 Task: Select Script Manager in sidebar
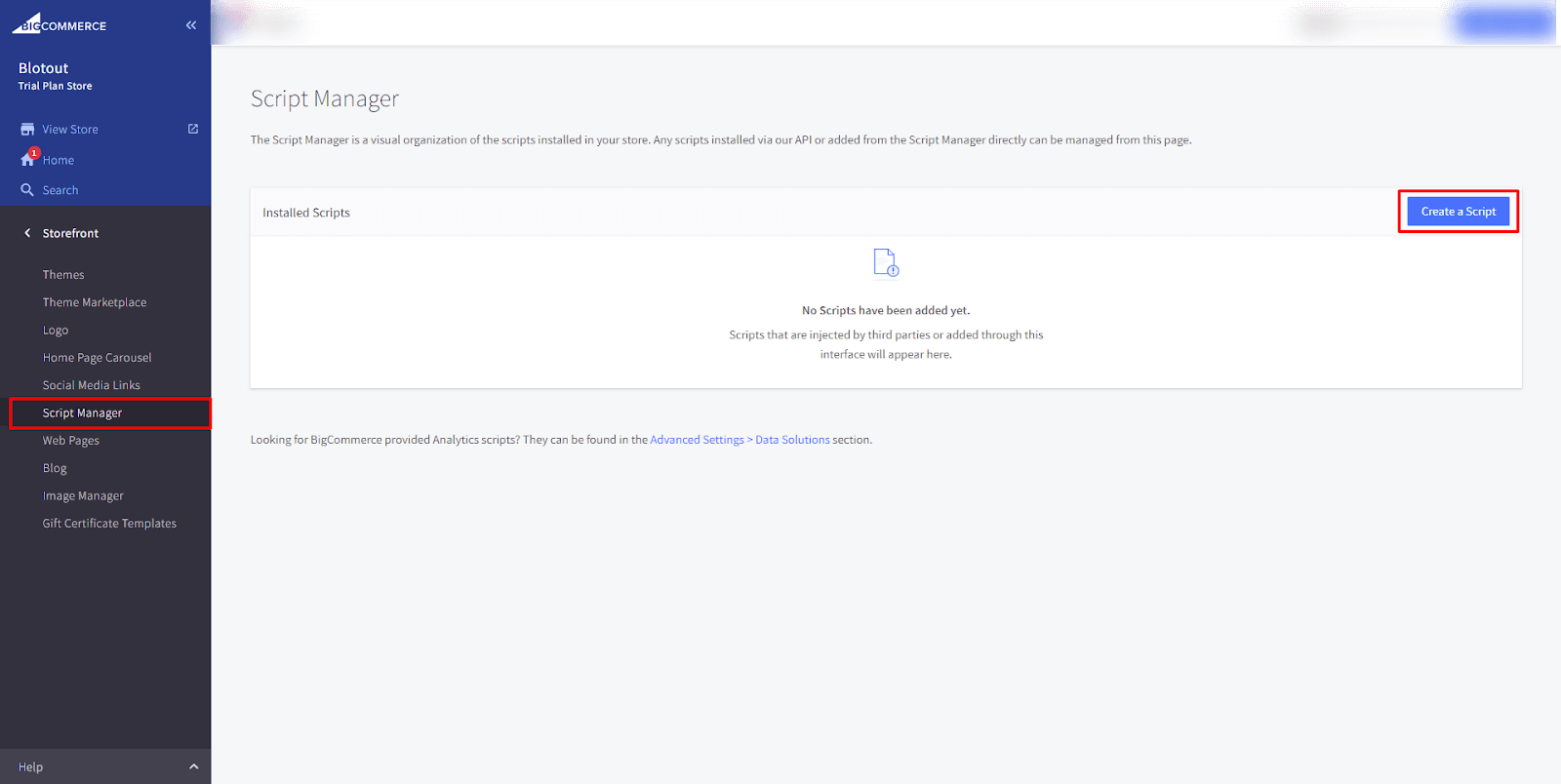coord(83,413)
